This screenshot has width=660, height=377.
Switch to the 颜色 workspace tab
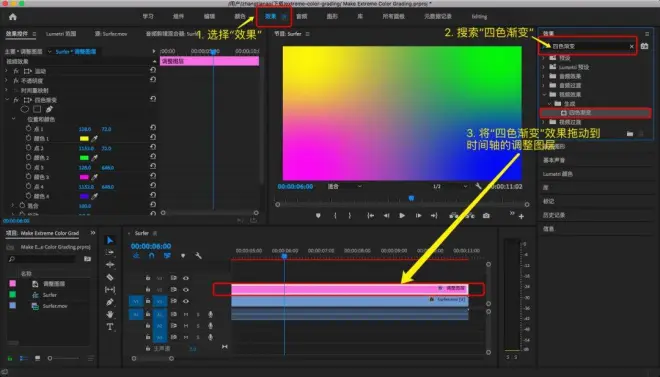point(240,16)
